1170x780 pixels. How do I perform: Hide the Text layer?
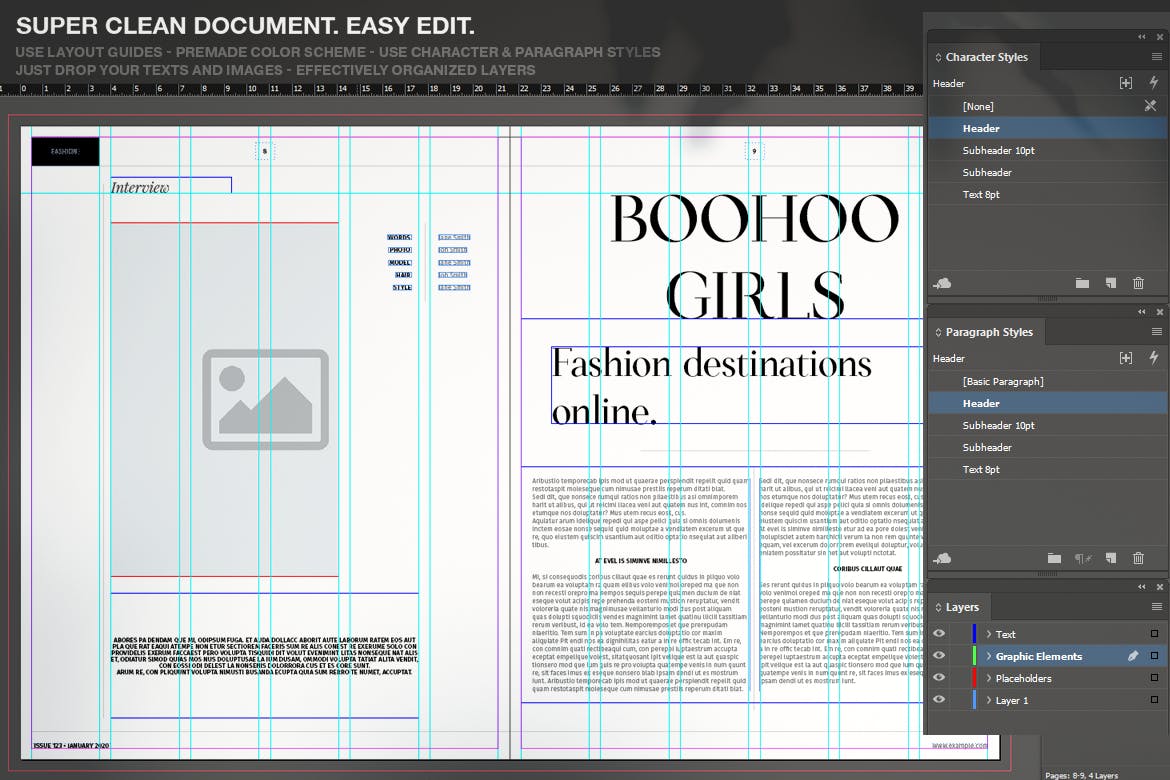(939, 634)
